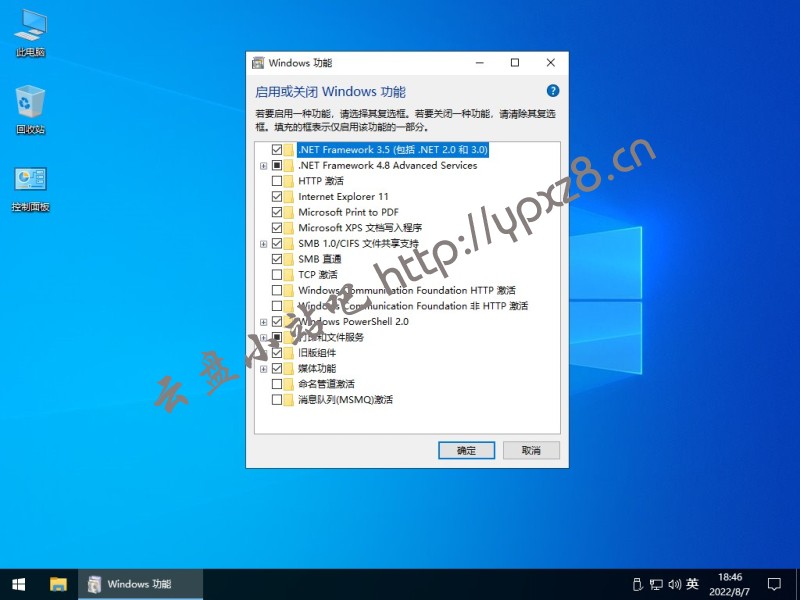Expand 媒体功能 tree node
Image resolution: width=800 pixels, height=600 pixels.
263,369
